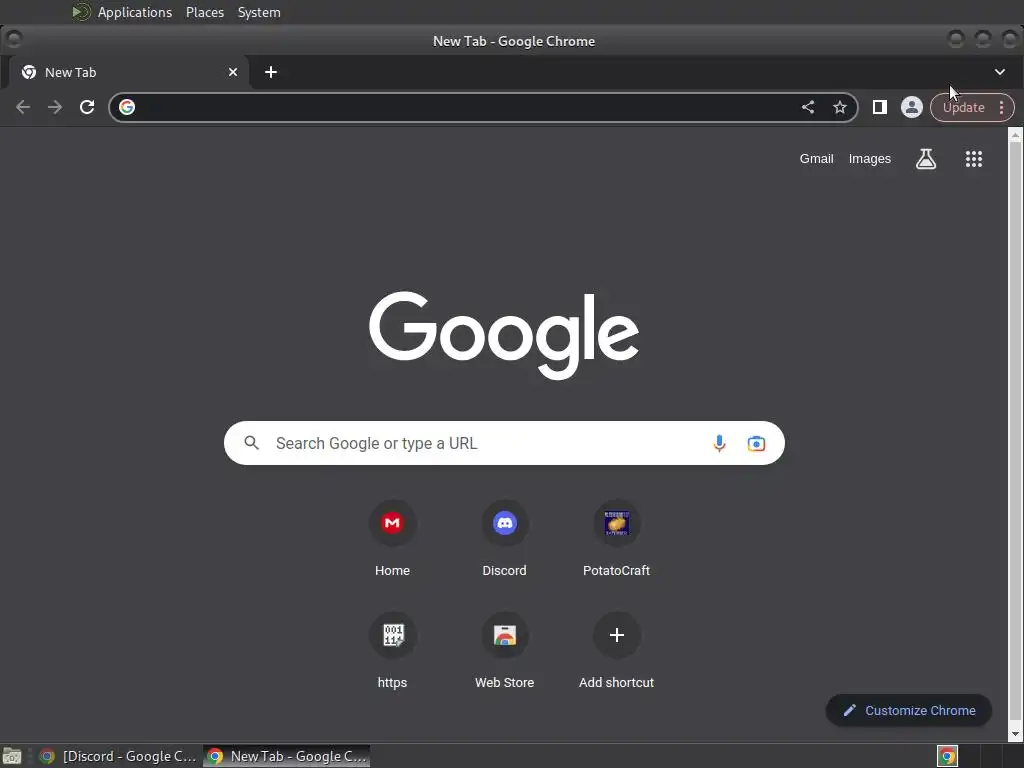Click the Update button

click(963, 108)
